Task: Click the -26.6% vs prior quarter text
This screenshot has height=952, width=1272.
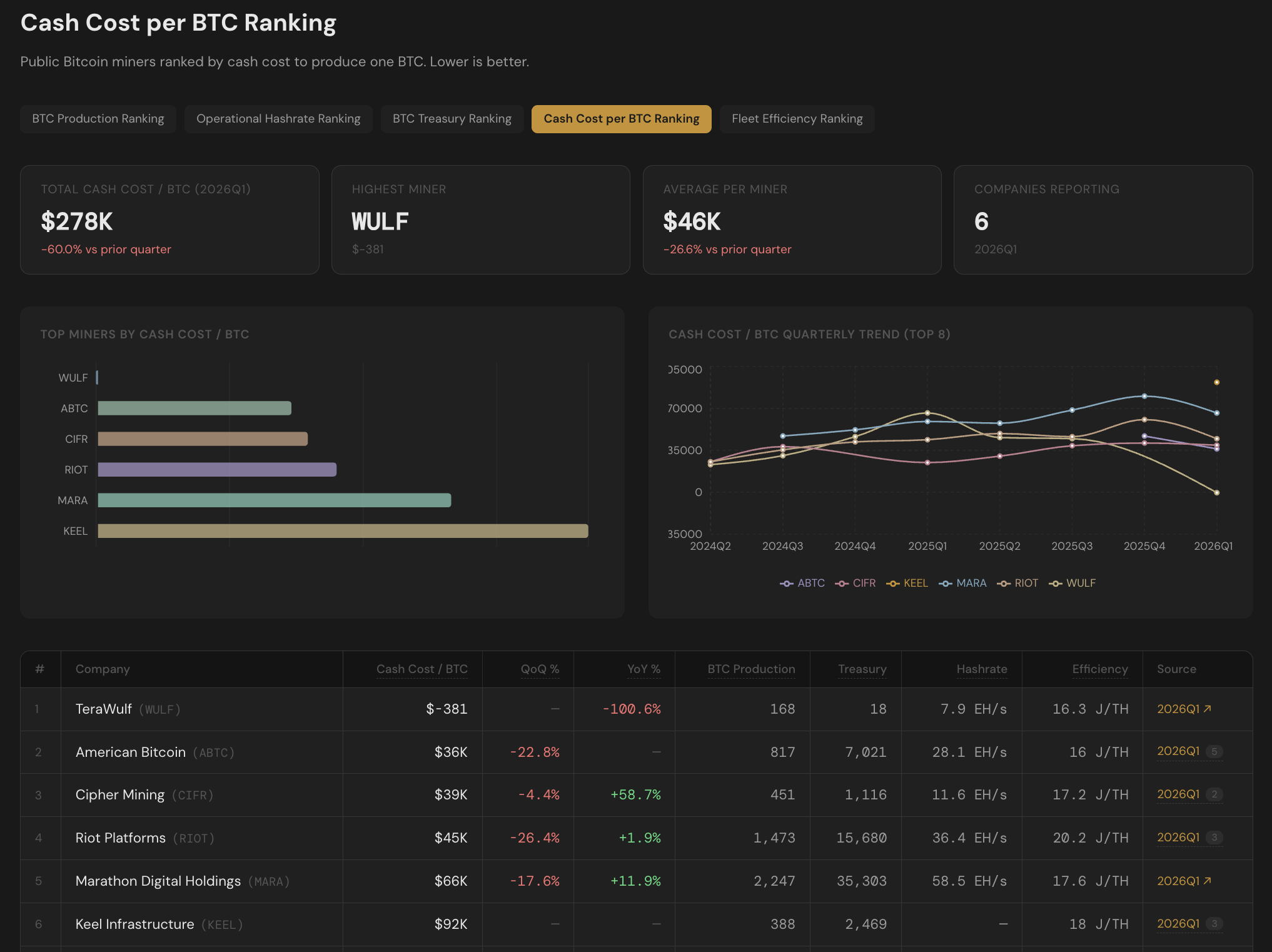Action: [727, 249]
